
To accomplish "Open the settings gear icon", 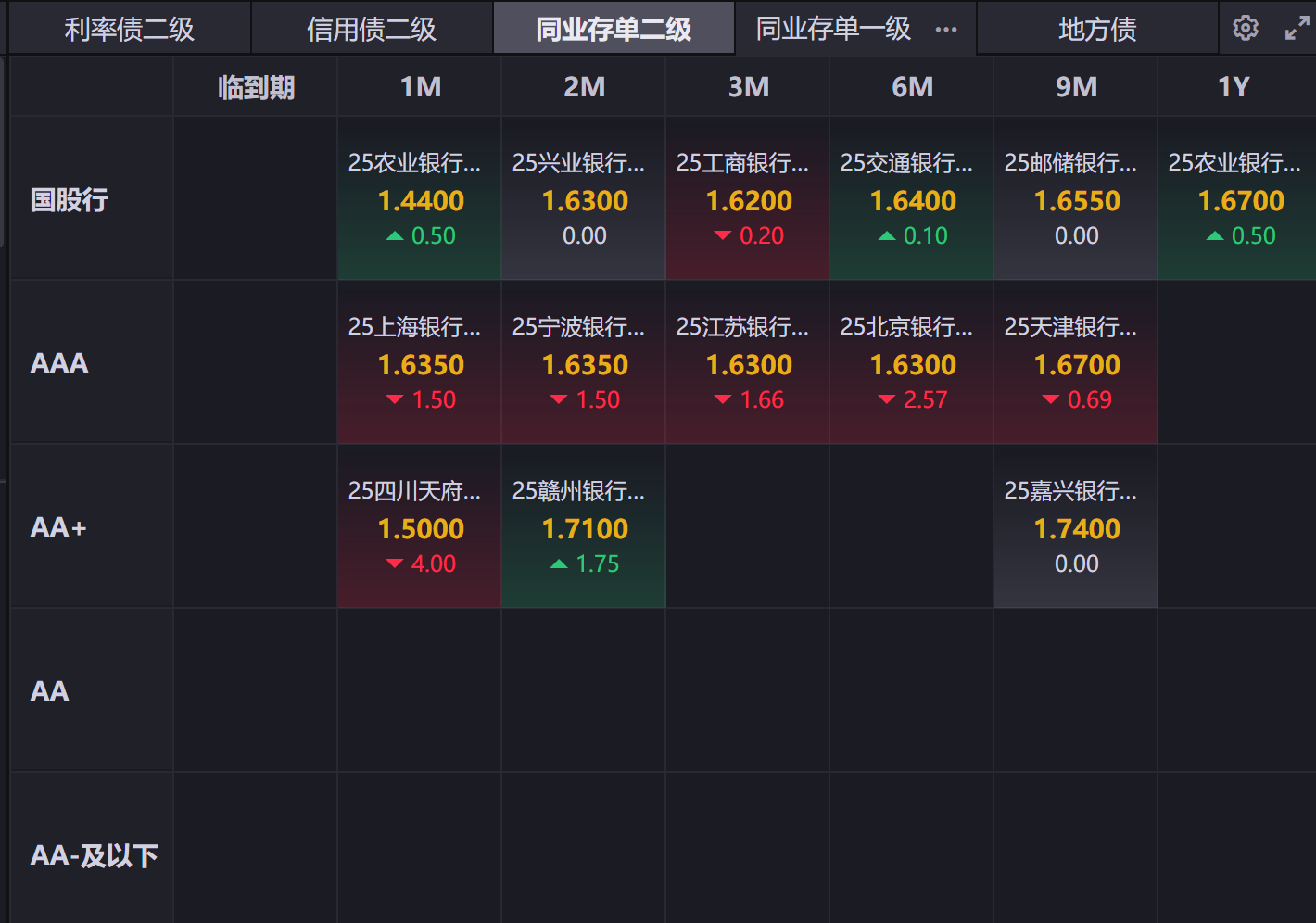I will [x=1246, y=28].
